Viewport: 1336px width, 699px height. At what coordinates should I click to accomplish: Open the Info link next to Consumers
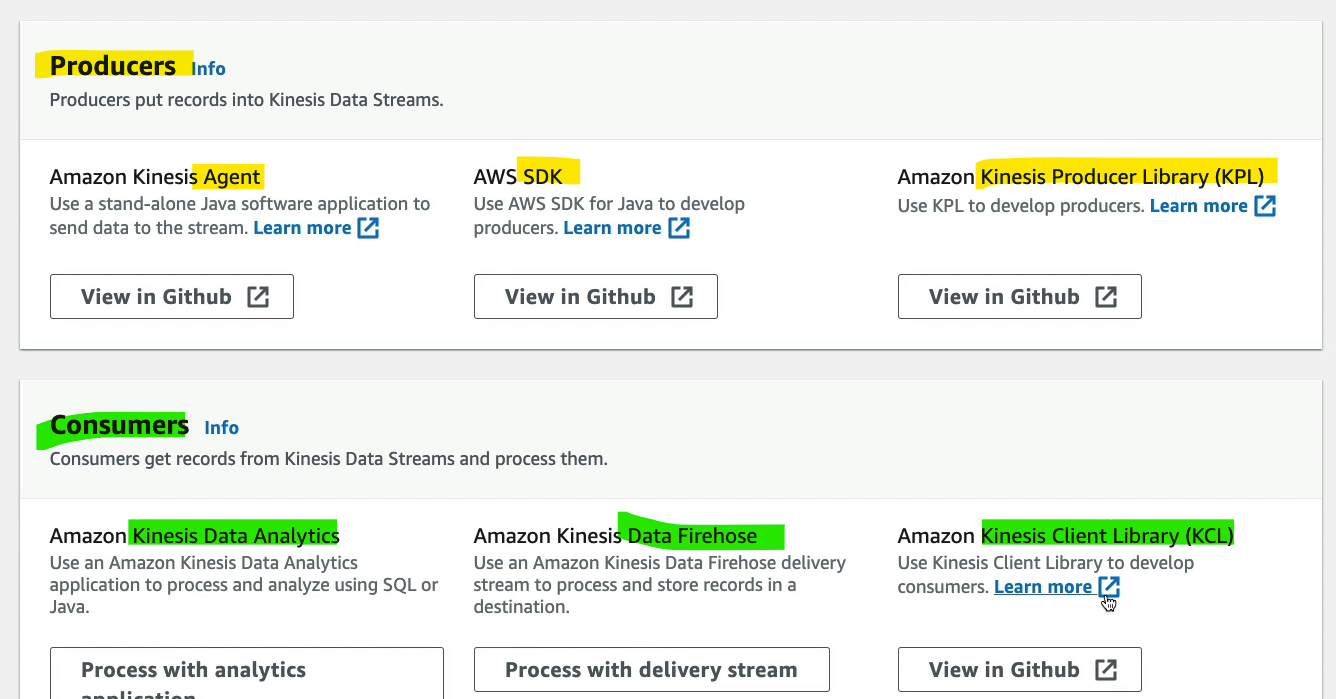click(221, 428)
